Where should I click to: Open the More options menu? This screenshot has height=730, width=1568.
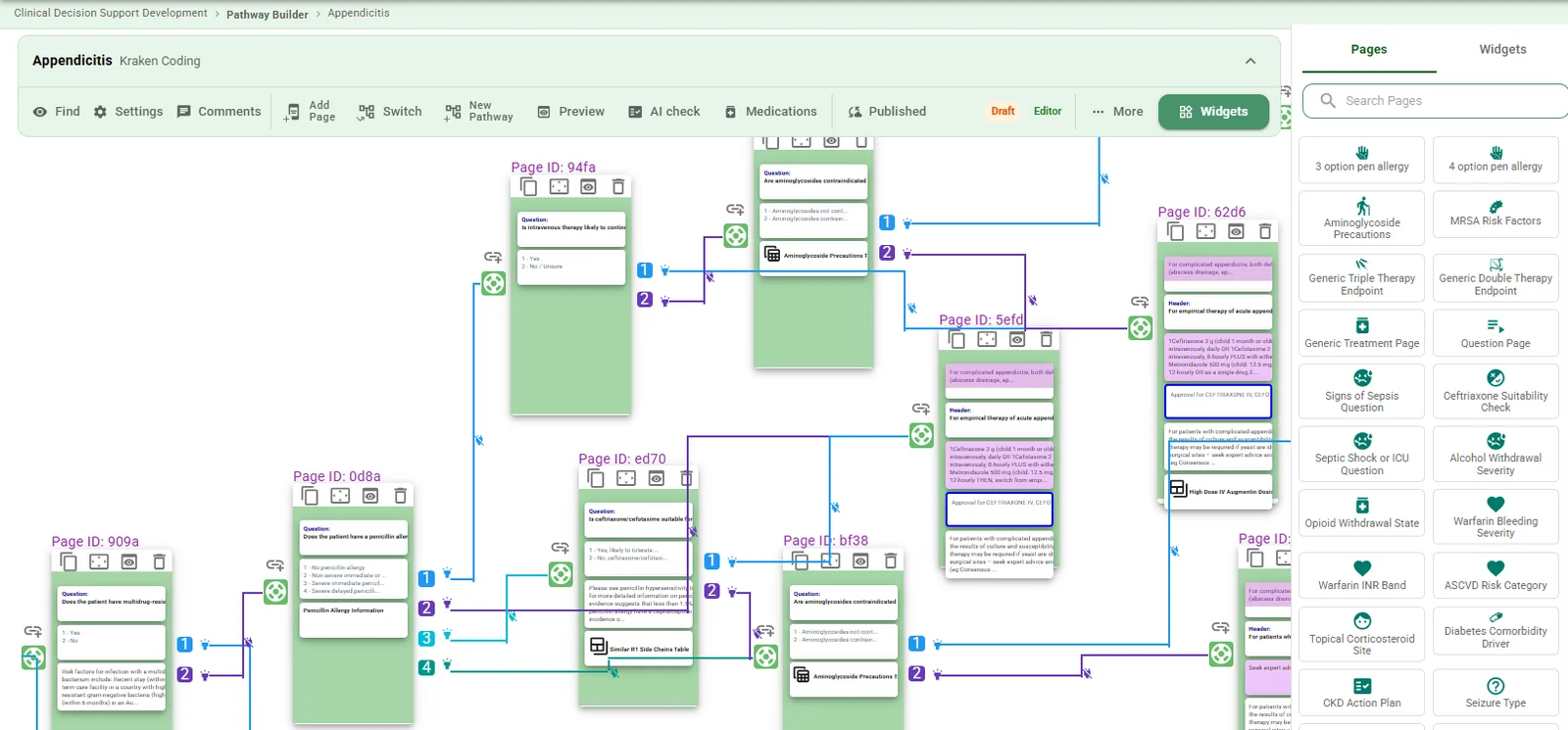tap(1117, 112)
